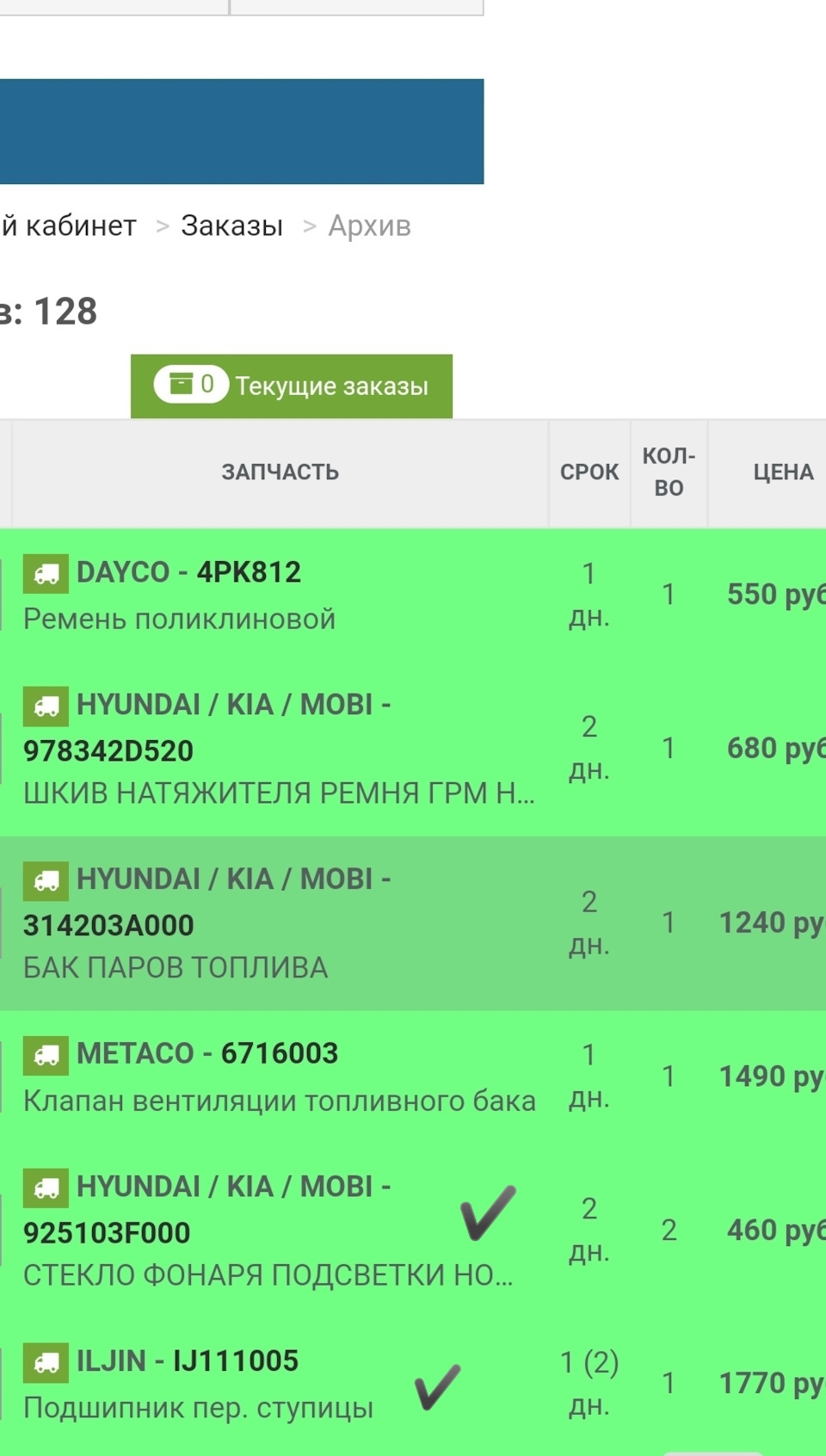
Task: Click the truck icon beside DAYCO 4PK812
Action: pyautogui.click(x=46, y=572)
